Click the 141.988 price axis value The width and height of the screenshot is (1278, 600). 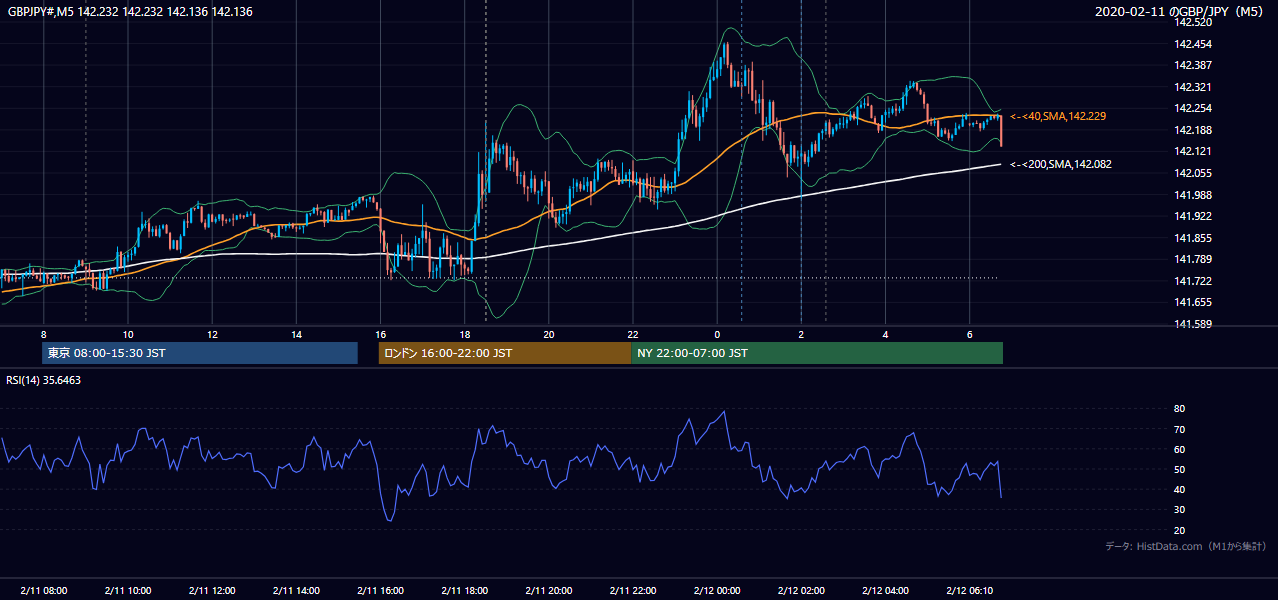tap(1194, 195)
